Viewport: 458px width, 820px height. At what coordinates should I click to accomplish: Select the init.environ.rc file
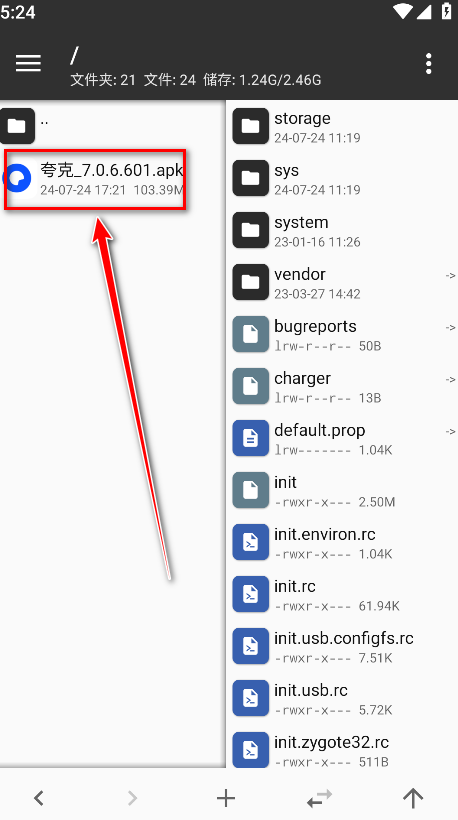click(x=342, y=542)
